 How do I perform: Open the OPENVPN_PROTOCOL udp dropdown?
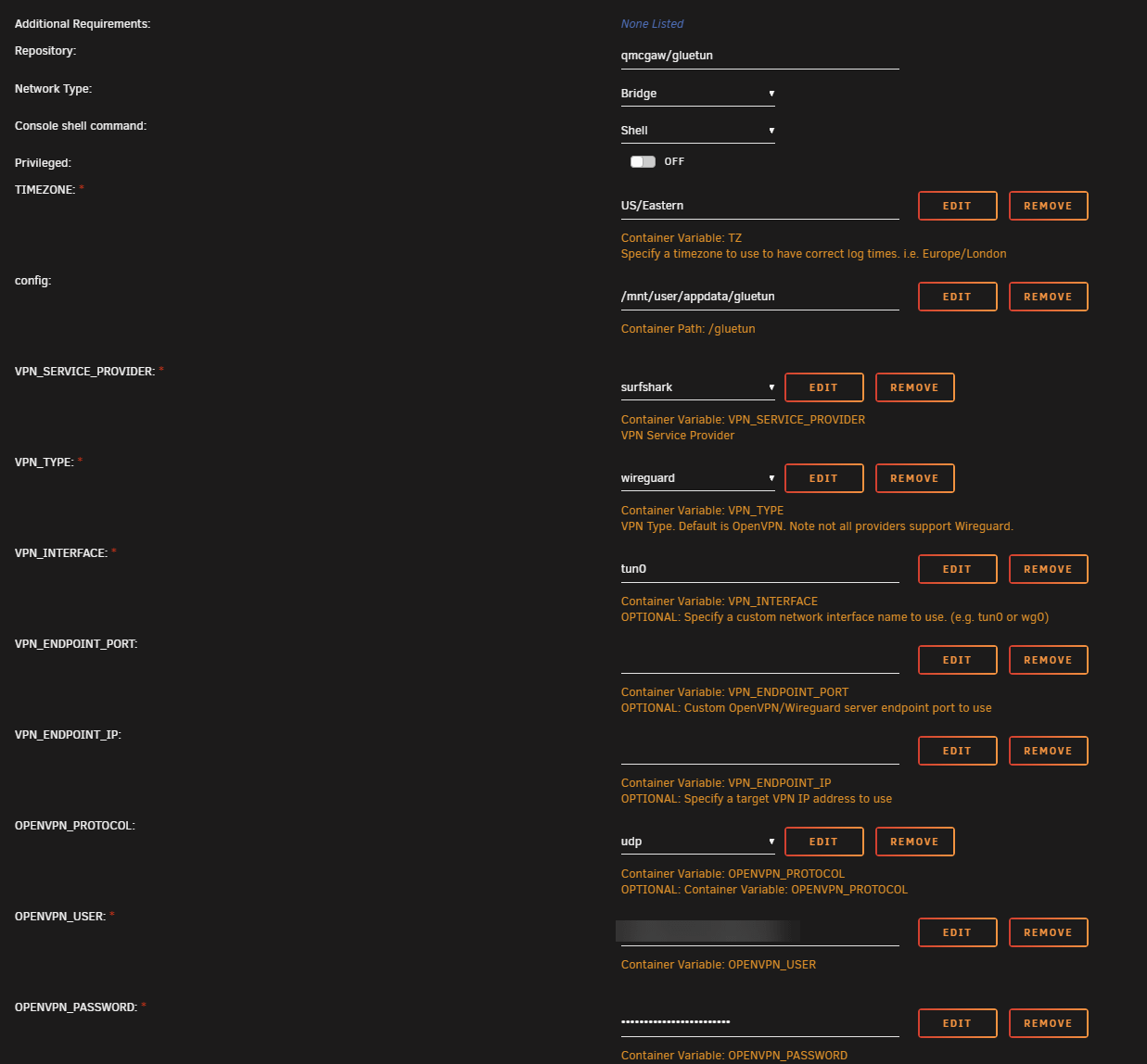(697, 842)
